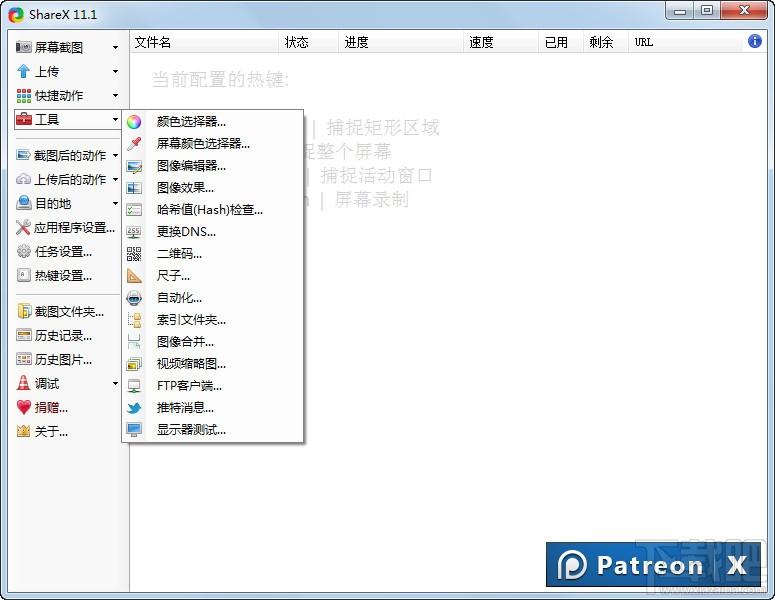Expand the 上传 menu arrow

(115, 72)
